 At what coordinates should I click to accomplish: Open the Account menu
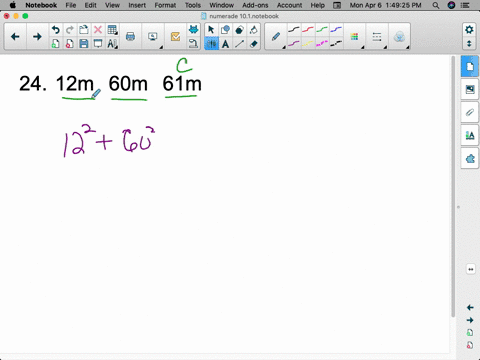289,5
